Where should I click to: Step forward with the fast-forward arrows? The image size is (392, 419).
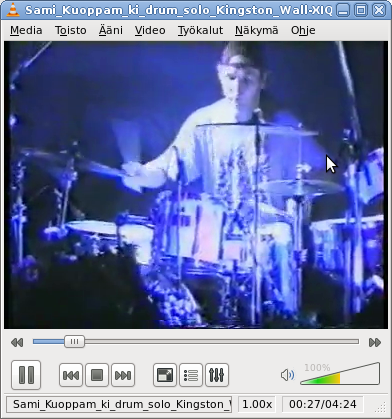click(x=375, y=342)
